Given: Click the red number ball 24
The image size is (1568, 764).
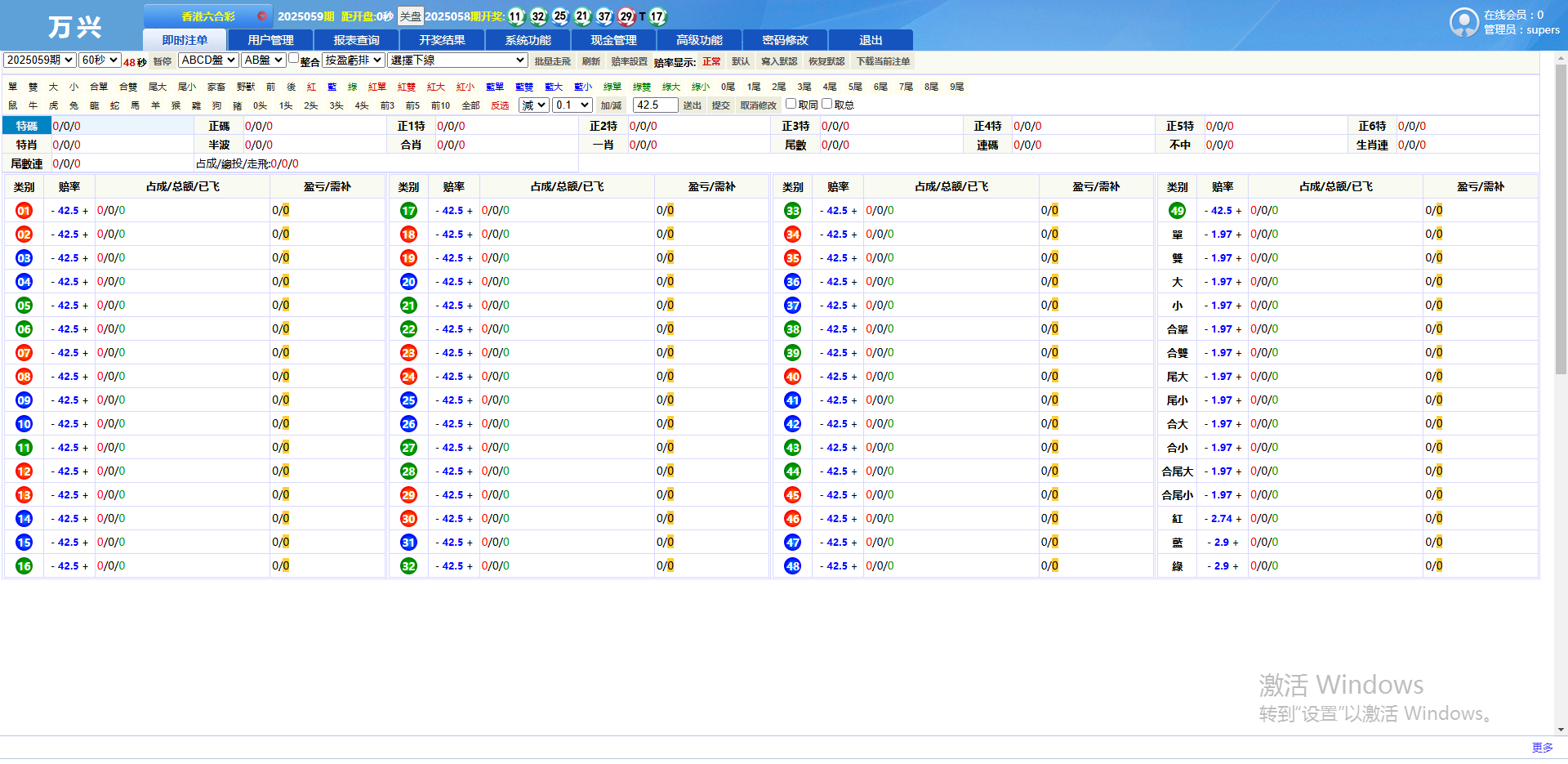Looking at the screenshot, I should [x=408, y=377].
